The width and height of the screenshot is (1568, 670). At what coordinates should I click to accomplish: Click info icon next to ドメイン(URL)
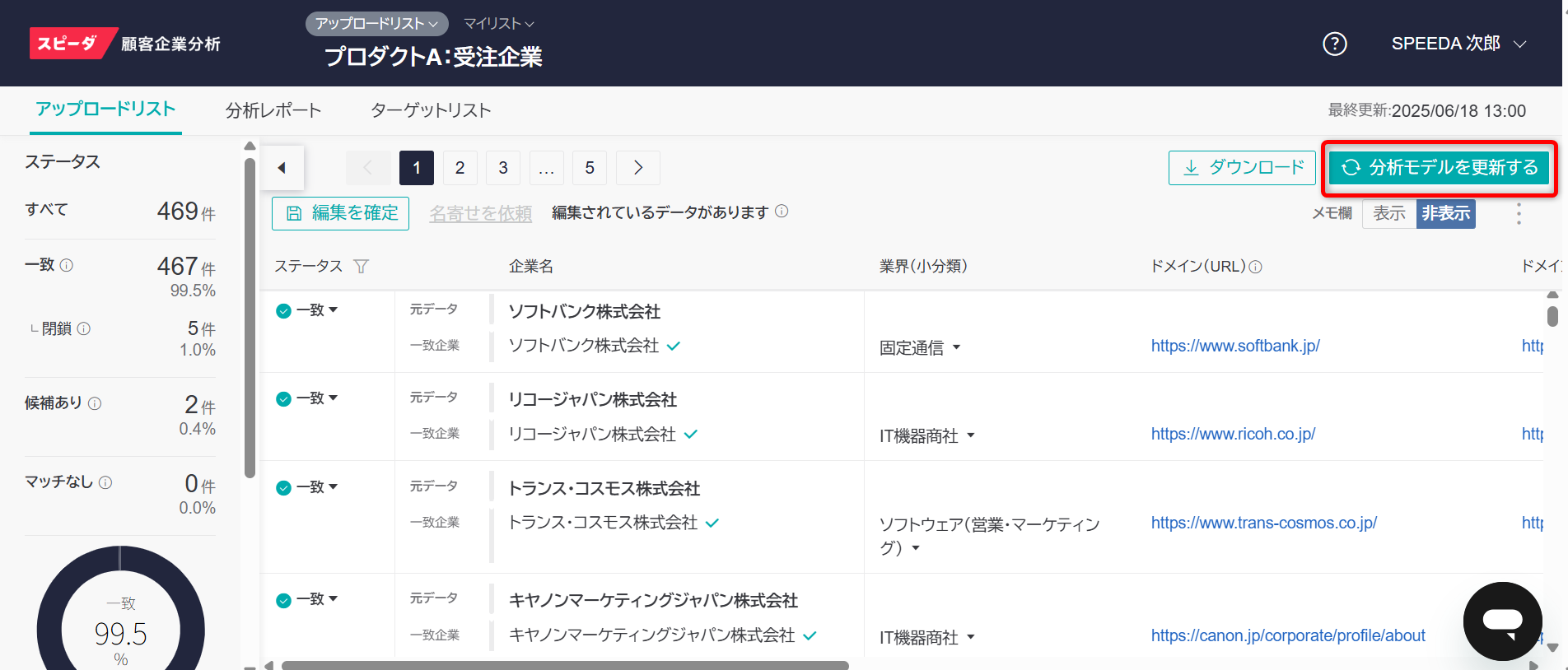tap(1255, 267)
